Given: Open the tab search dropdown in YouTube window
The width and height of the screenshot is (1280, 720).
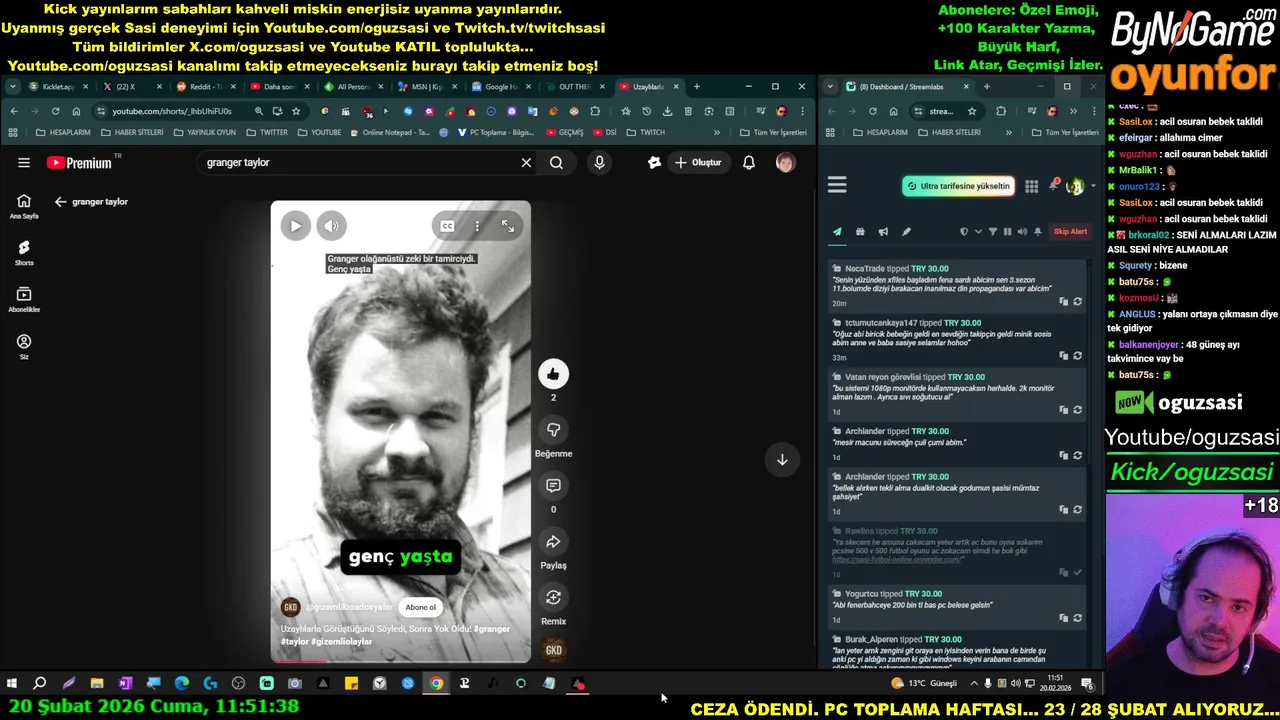Looking at the screenshot, I should pos(12,87).
